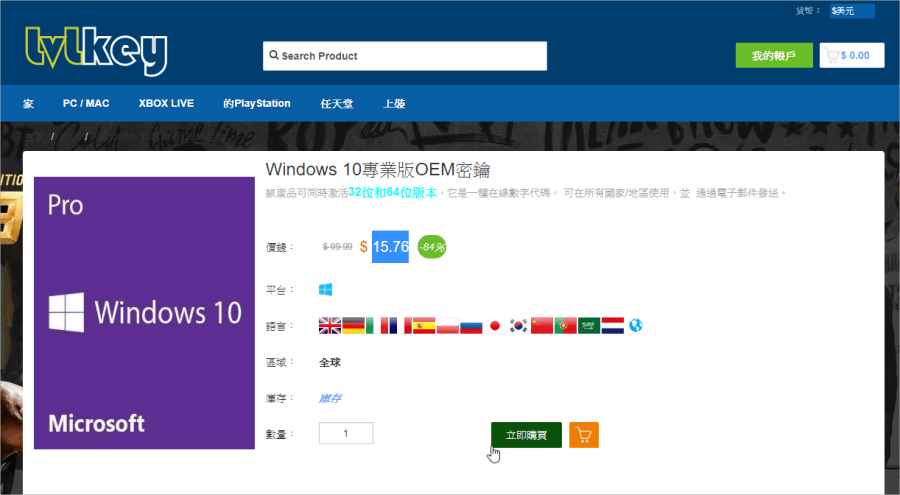Click the lvlkey site logo

pyautogui.click(x=96, y=51)
